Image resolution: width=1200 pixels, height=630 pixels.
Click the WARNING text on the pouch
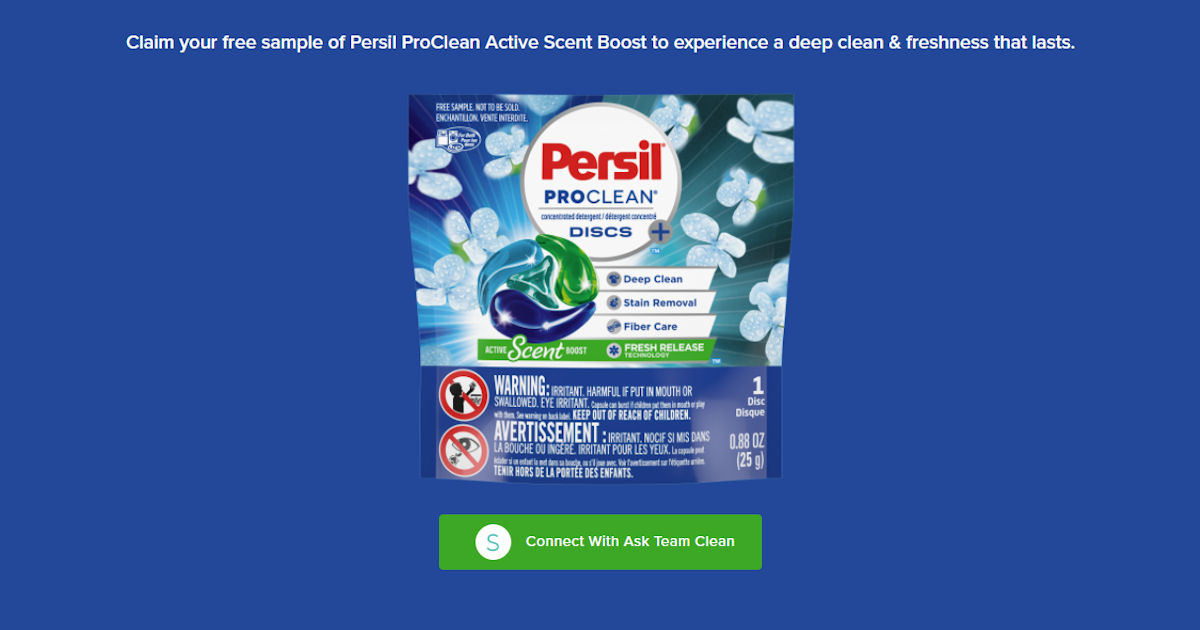click(521, 385)
